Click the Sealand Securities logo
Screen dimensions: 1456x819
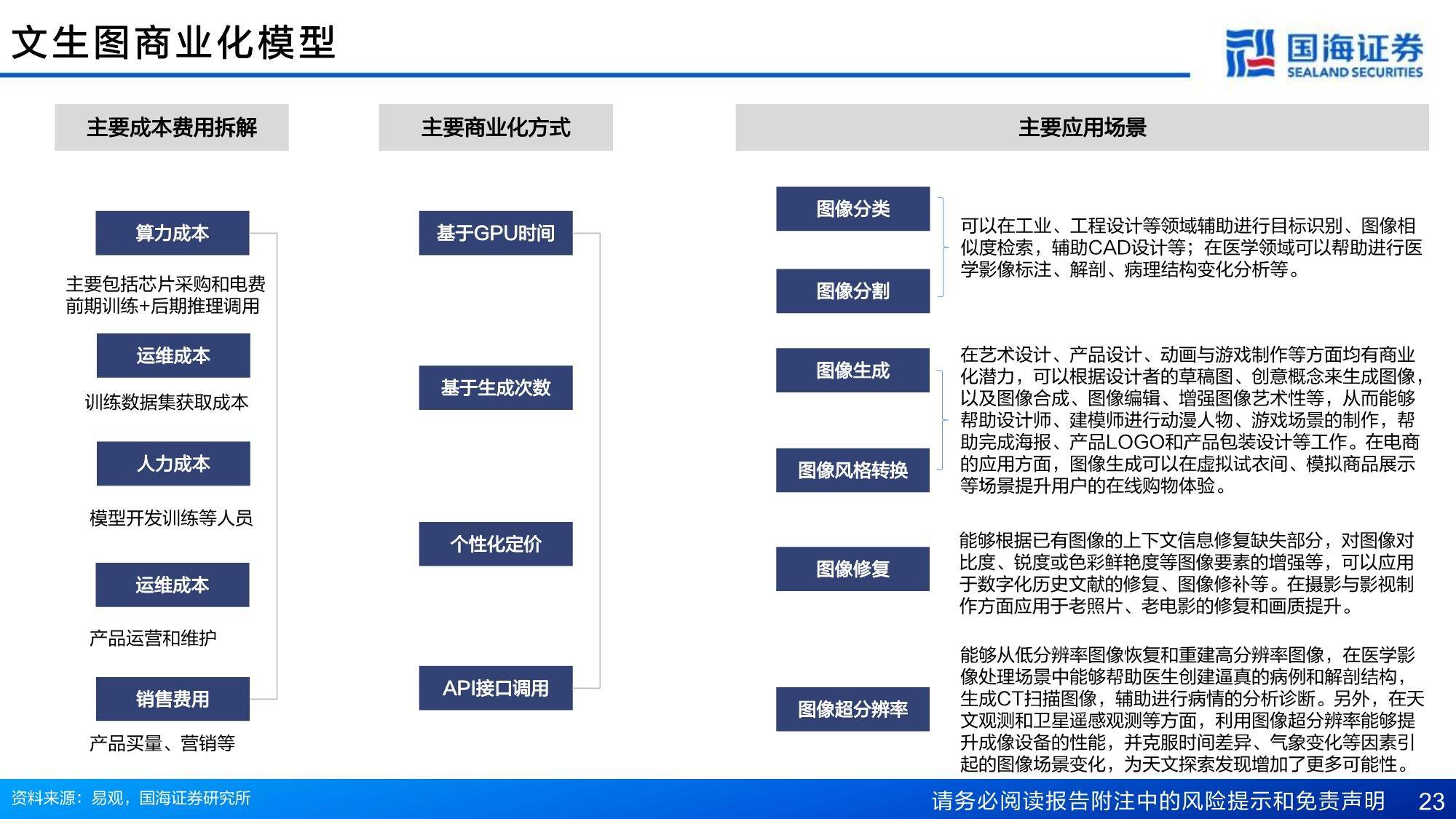pyautogui.click(x=1324, y=53)
